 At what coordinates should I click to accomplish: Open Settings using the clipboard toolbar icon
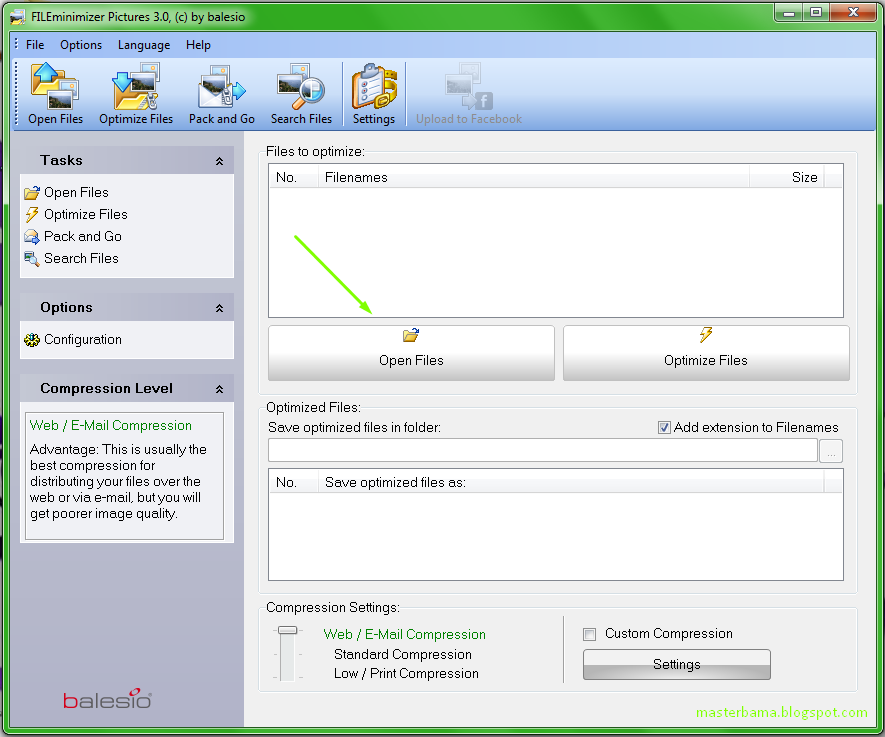click(373, 92)
